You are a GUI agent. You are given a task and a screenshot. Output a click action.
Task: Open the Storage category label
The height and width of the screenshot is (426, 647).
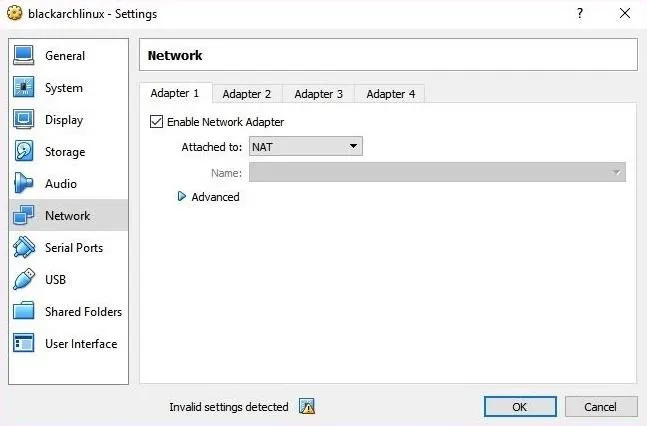65,152
